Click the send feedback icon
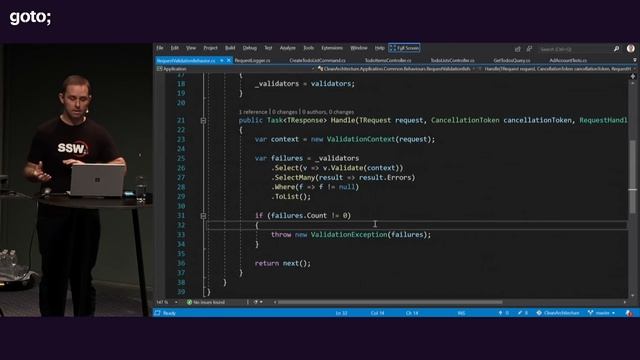This screenshot has height=360, width=640. (x=529, y=49)
